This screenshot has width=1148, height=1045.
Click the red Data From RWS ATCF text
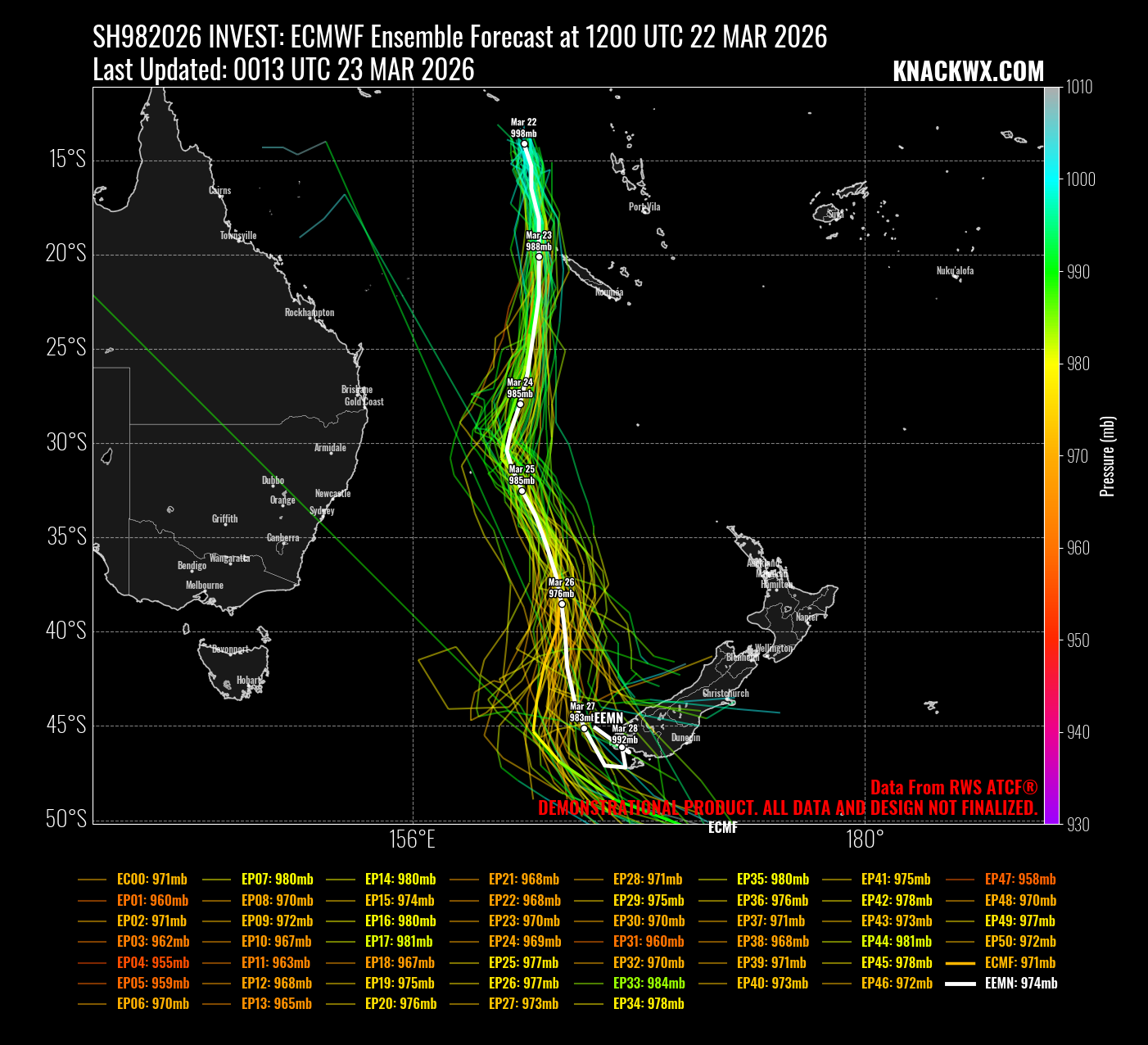click(953, 787)
